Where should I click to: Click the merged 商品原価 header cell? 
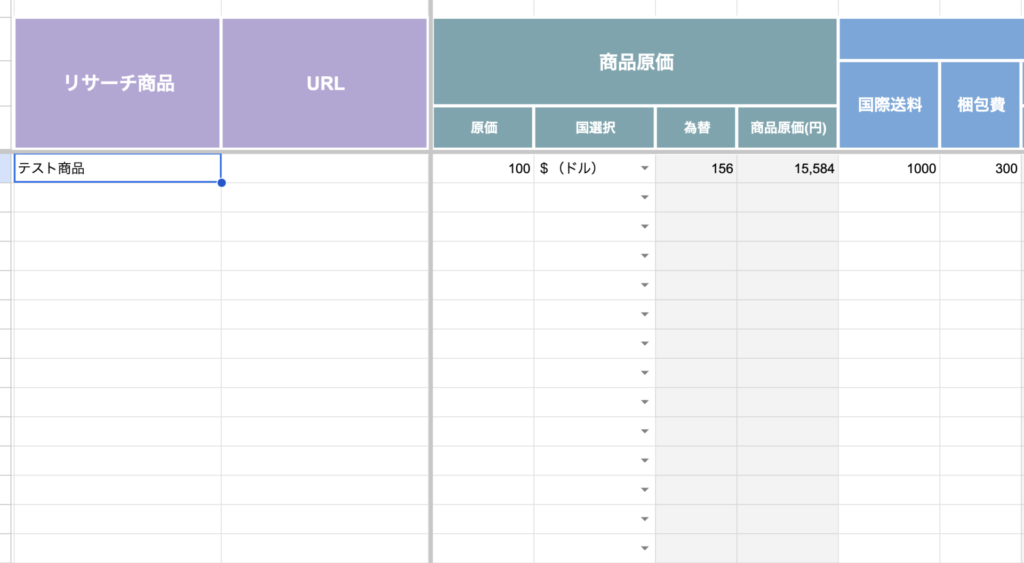point(635,61)
